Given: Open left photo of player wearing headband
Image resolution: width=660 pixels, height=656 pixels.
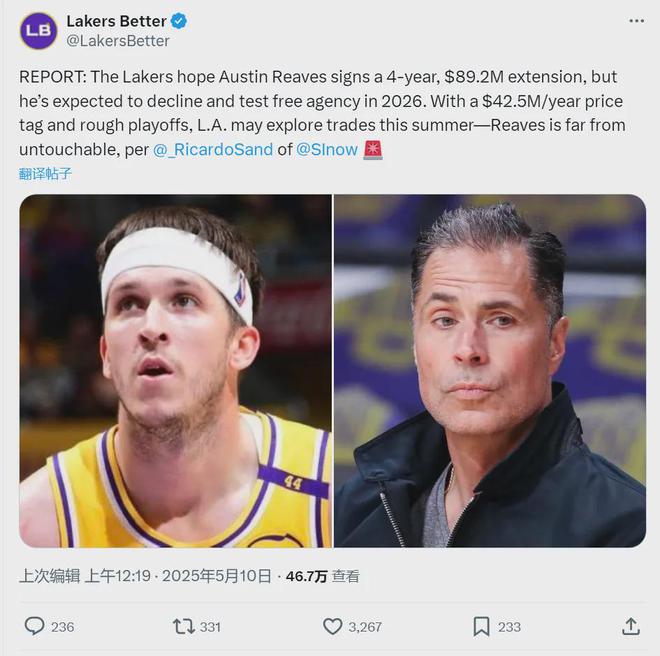Looking at the screenshot, I should (175, 370).
